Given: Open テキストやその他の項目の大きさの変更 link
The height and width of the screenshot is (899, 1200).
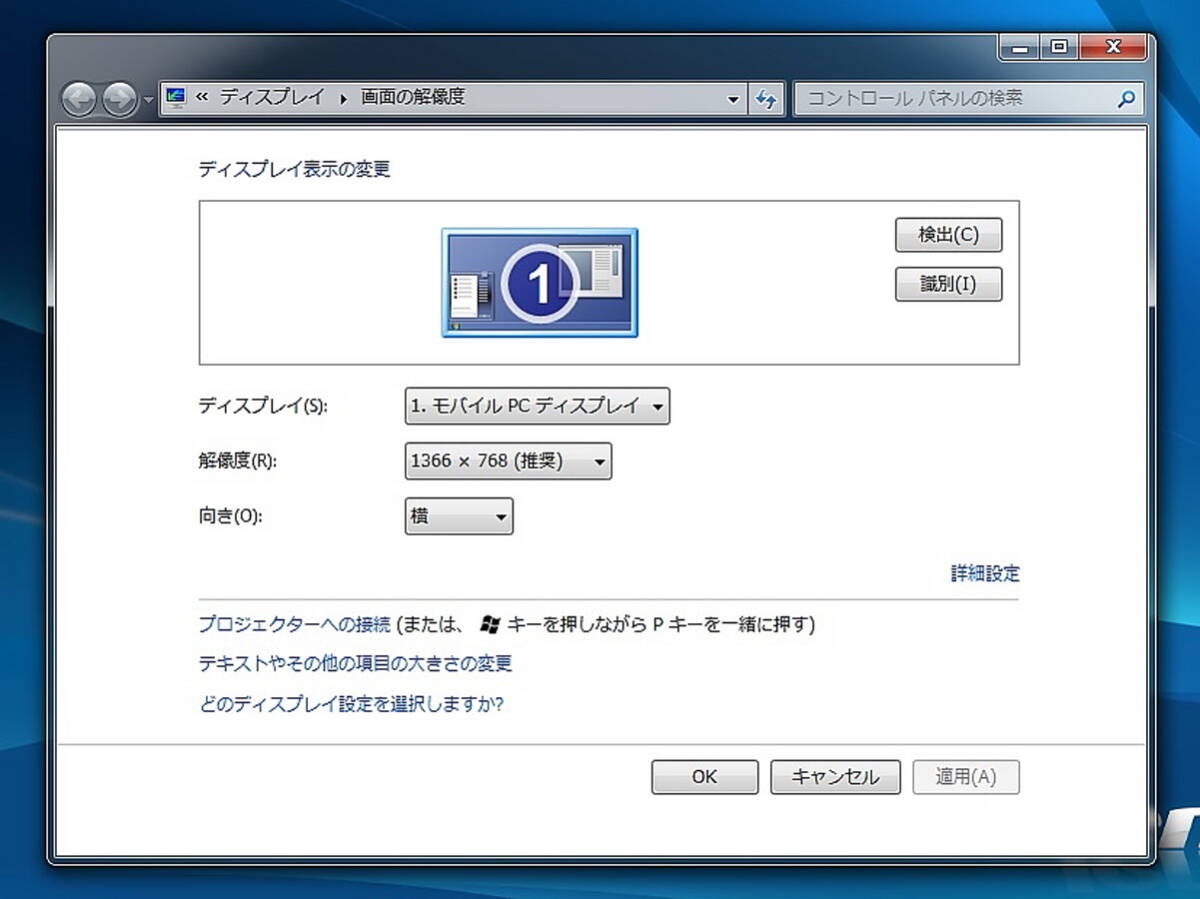Looking at the screenshot, I should point(355,664).
